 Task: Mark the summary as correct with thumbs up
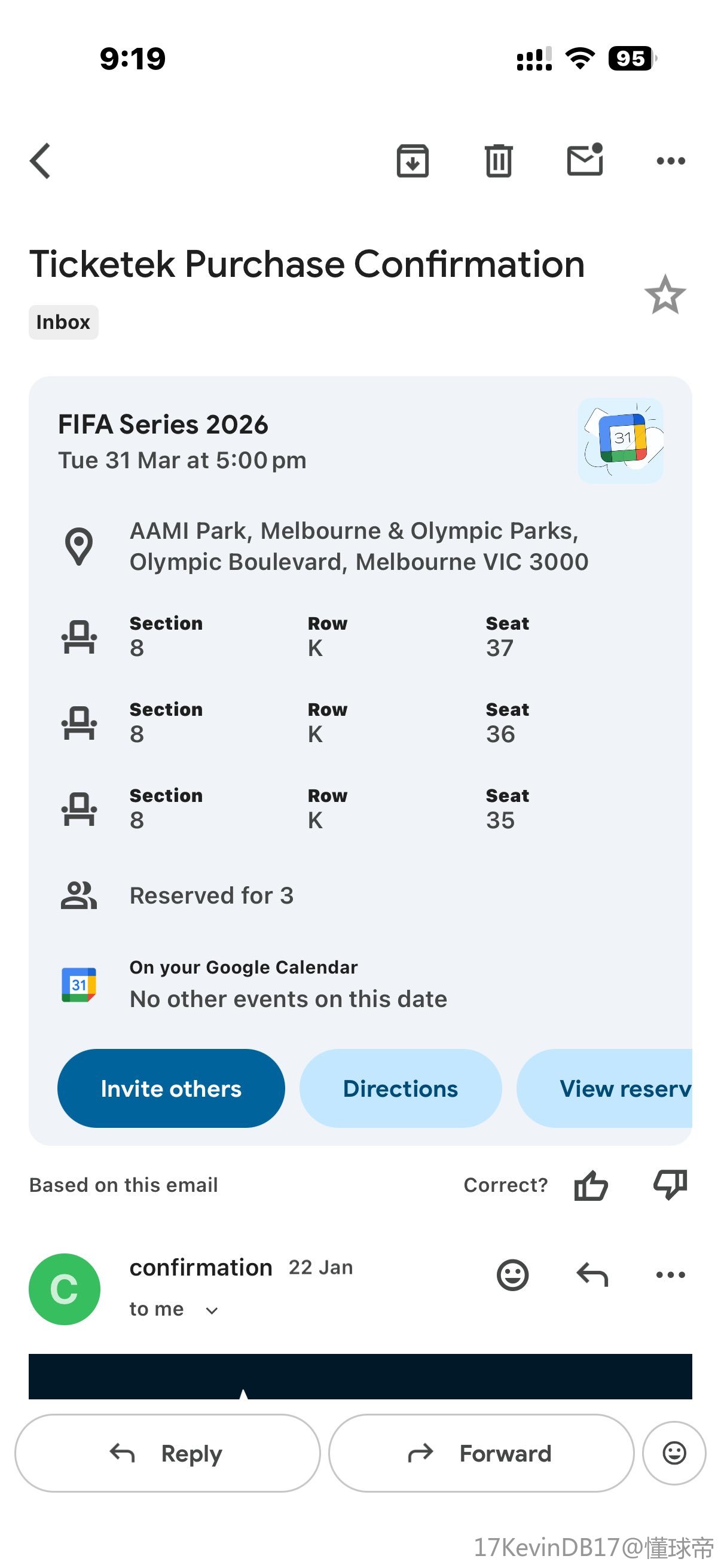pyautogui.click(x=590, y=1185)
